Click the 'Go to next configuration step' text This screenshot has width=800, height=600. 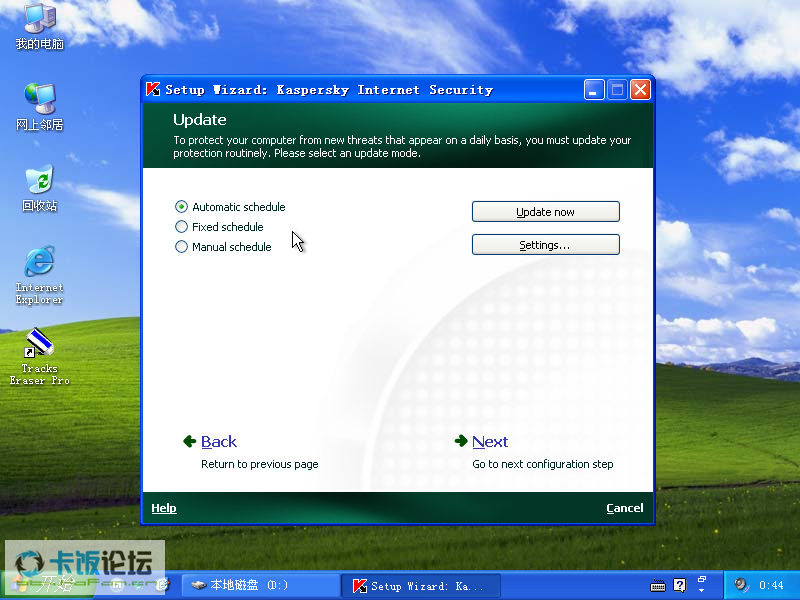pyautogui.click(x=543, y=464)
